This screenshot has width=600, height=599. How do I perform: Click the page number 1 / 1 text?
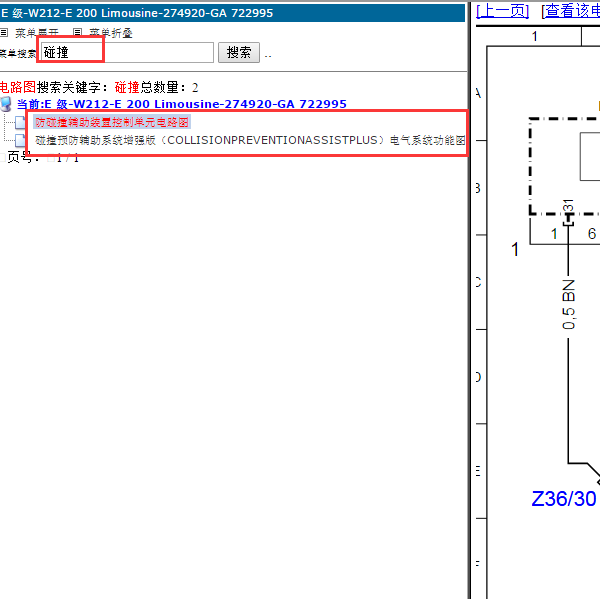67,157
